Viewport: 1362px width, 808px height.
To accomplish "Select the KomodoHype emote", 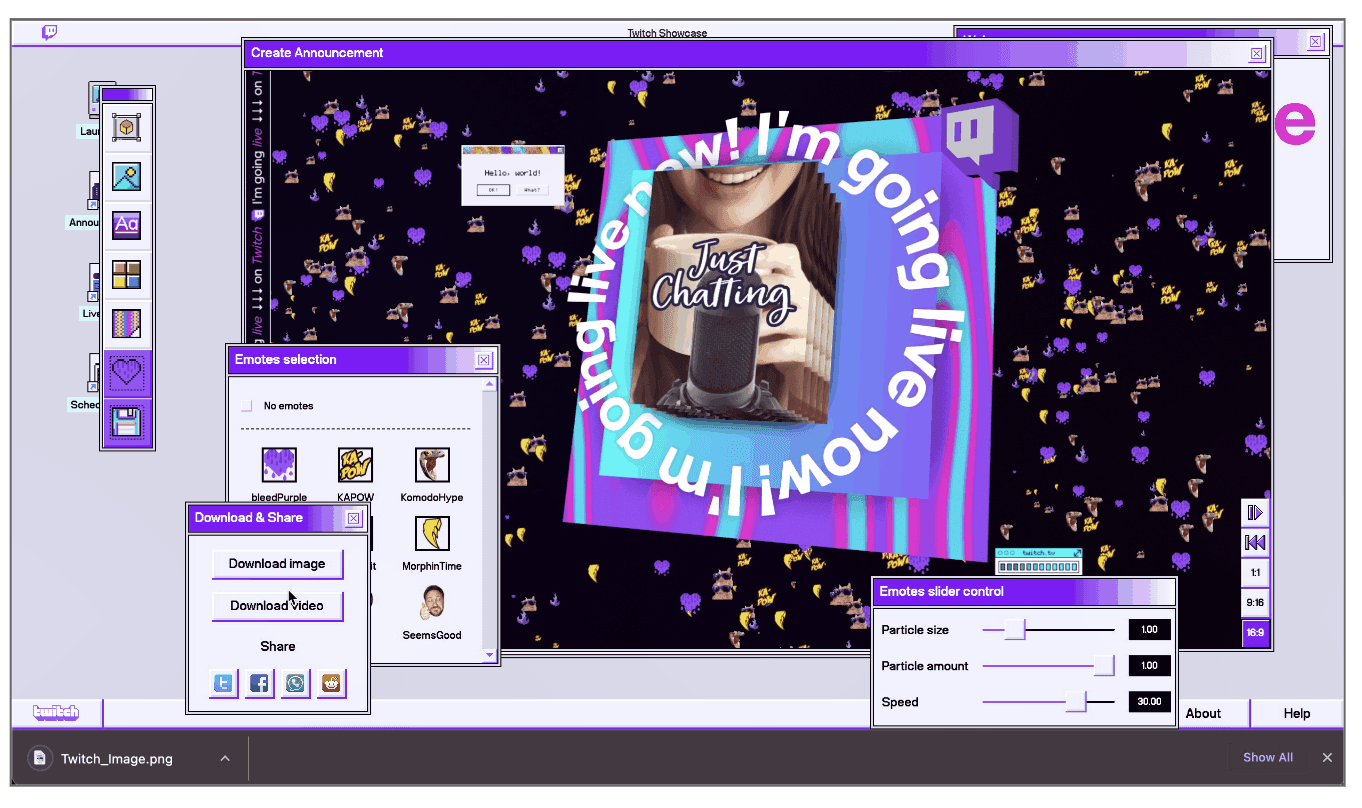I will coord(432,465).
